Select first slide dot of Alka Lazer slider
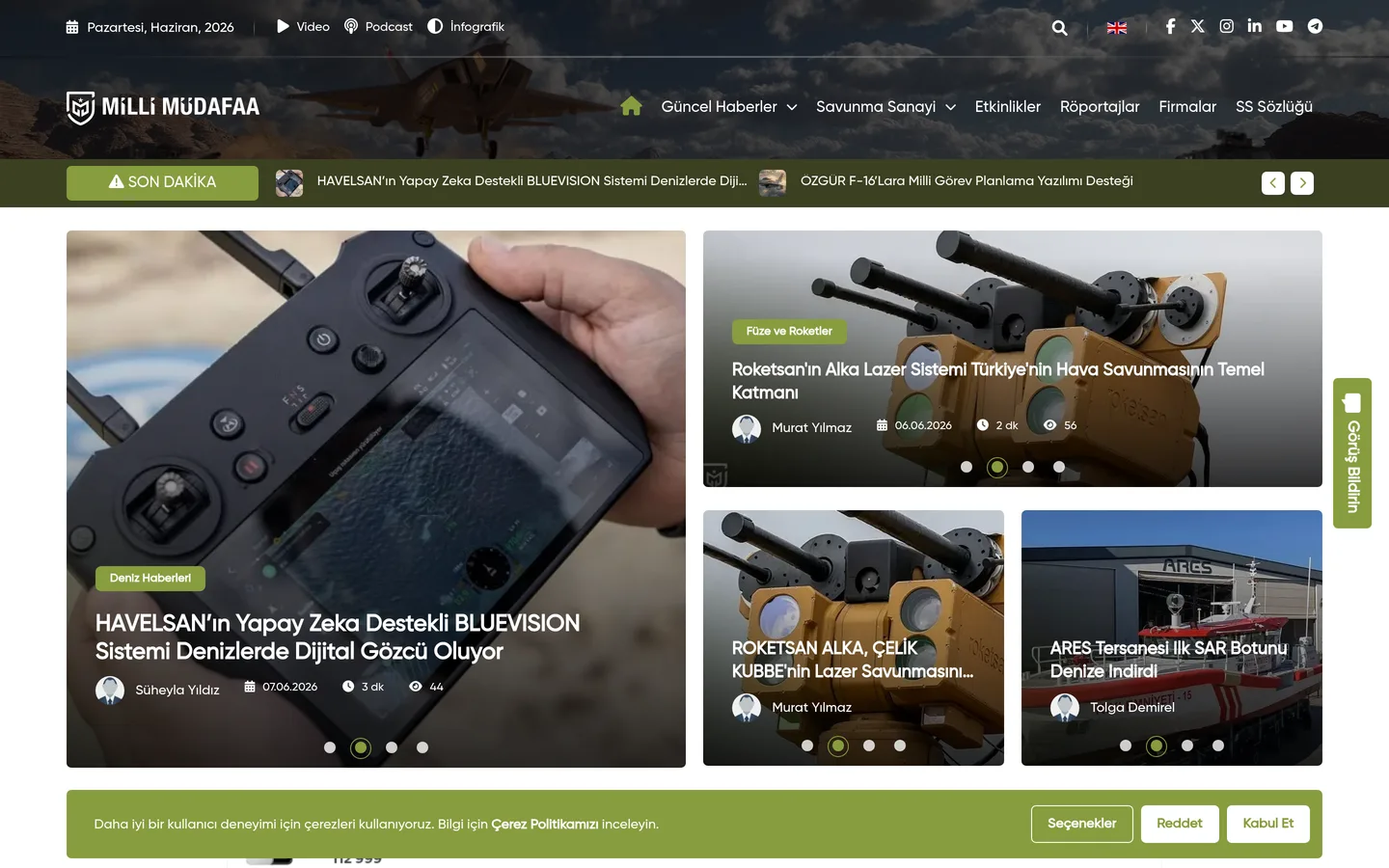Viewport: 1389px width, 868px height. click(x=967, y=467)
